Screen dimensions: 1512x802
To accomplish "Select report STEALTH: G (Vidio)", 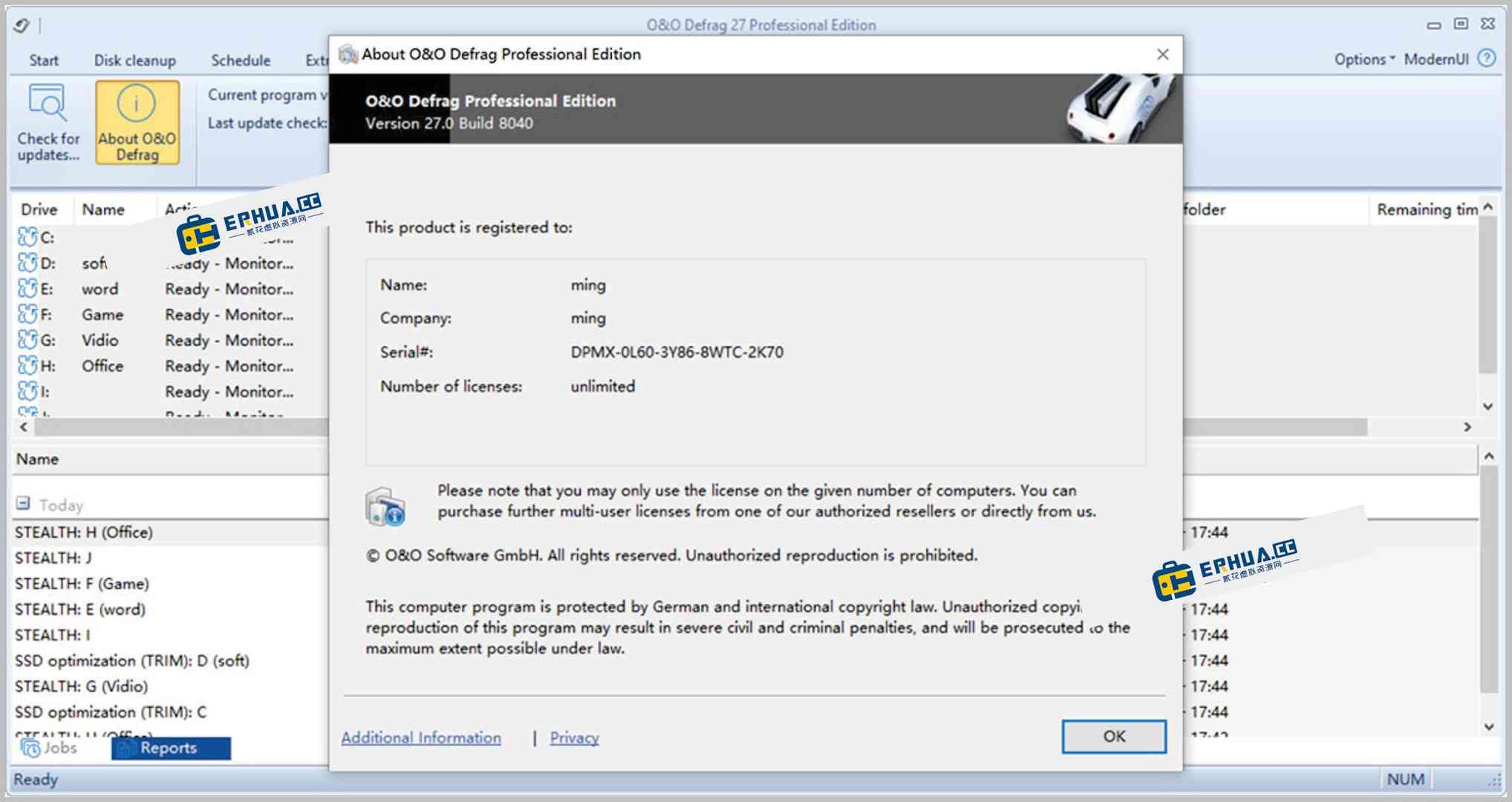I will (x=82, y=686).
